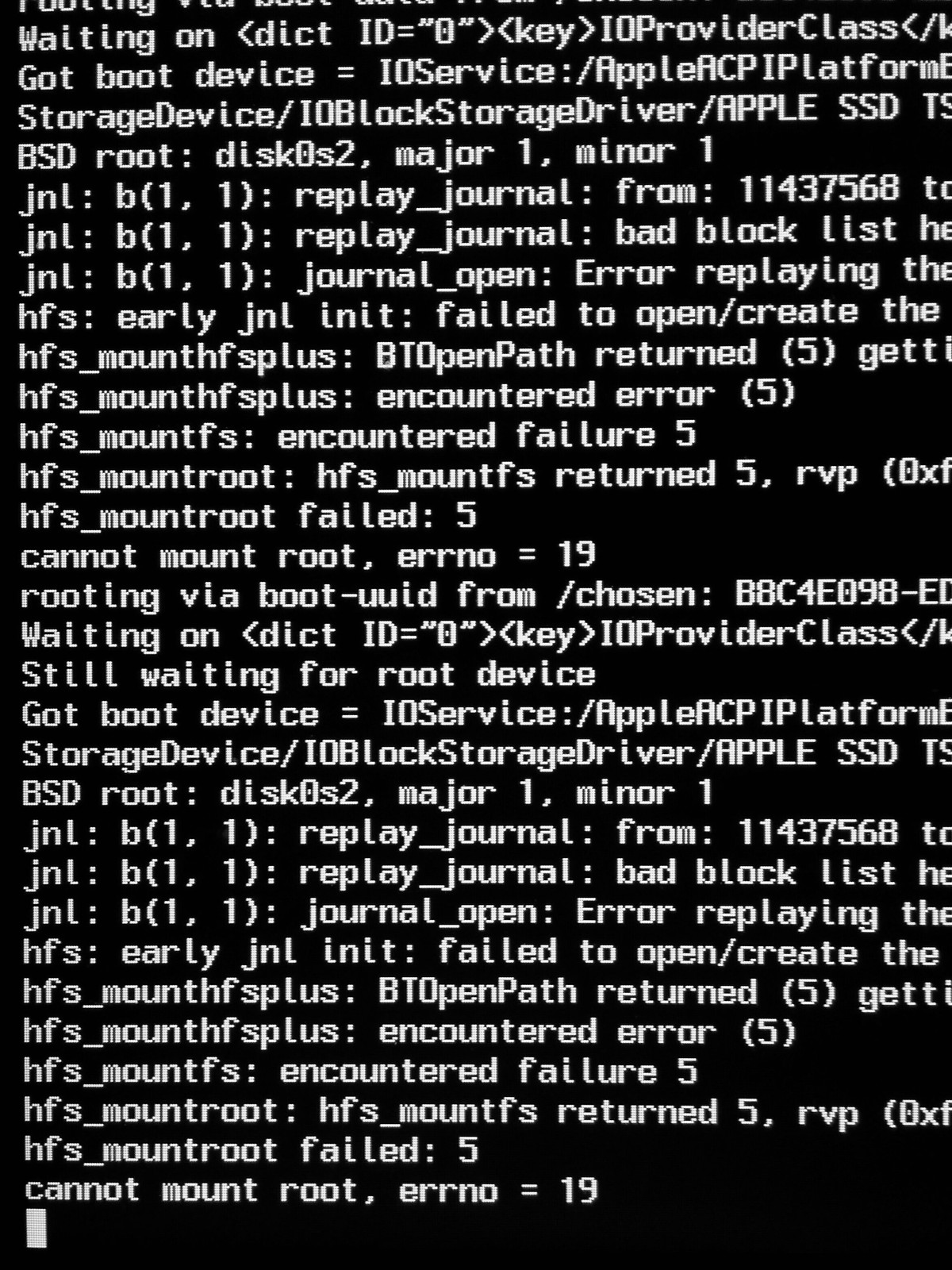The image size is (952, 1270).
Task: Click the last 'hfs_mountroot failed: 5' line
Action: coord(251,1150)
